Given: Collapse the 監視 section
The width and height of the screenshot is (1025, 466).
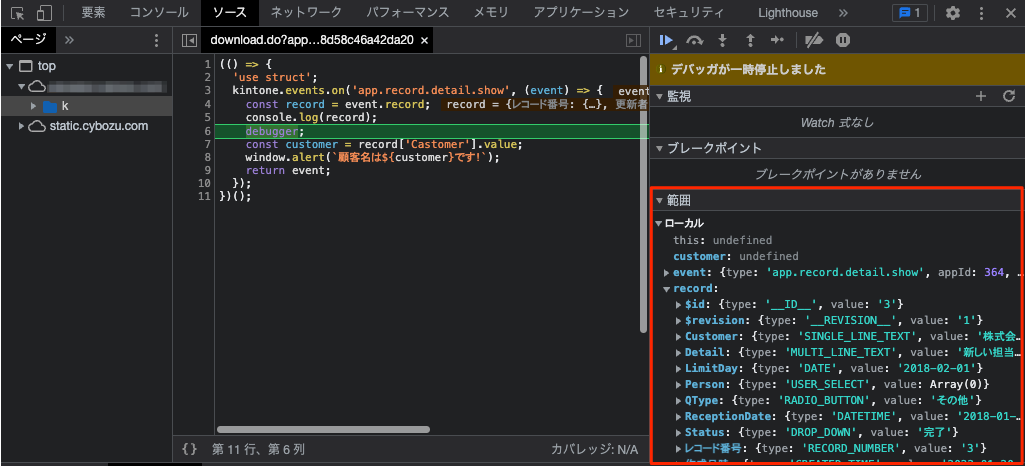Looking at the screenshot, I should tap(660, 97).
